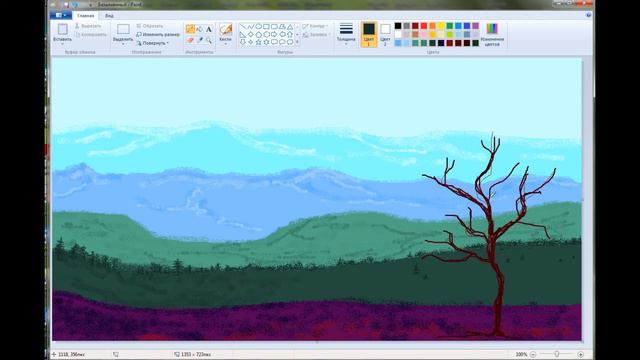
Task: Click the zoom slider handle
Action: pyautogui.click(x=557, y=354)
